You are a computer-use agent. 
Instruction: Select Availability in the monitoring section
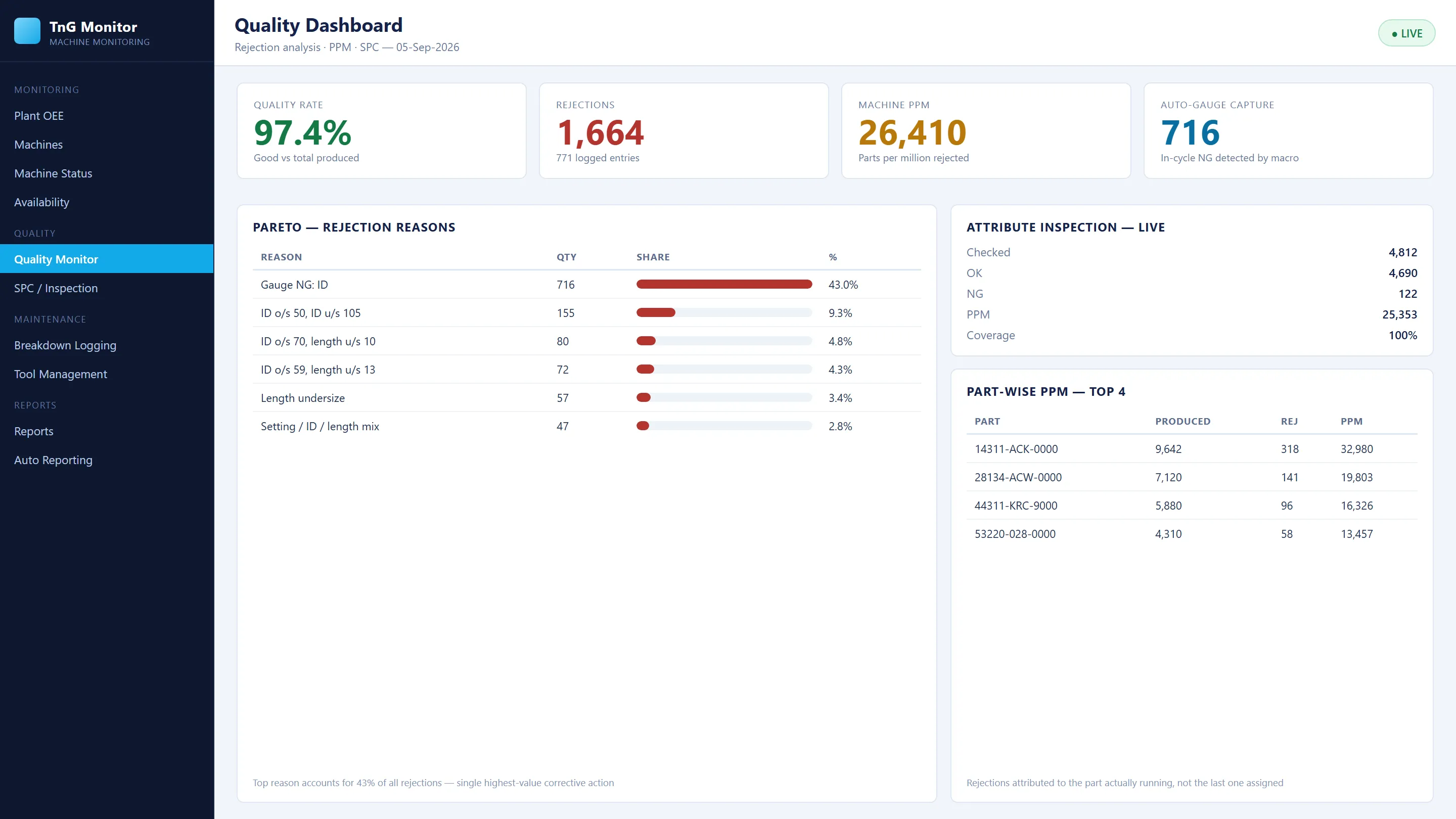[107, 202]
